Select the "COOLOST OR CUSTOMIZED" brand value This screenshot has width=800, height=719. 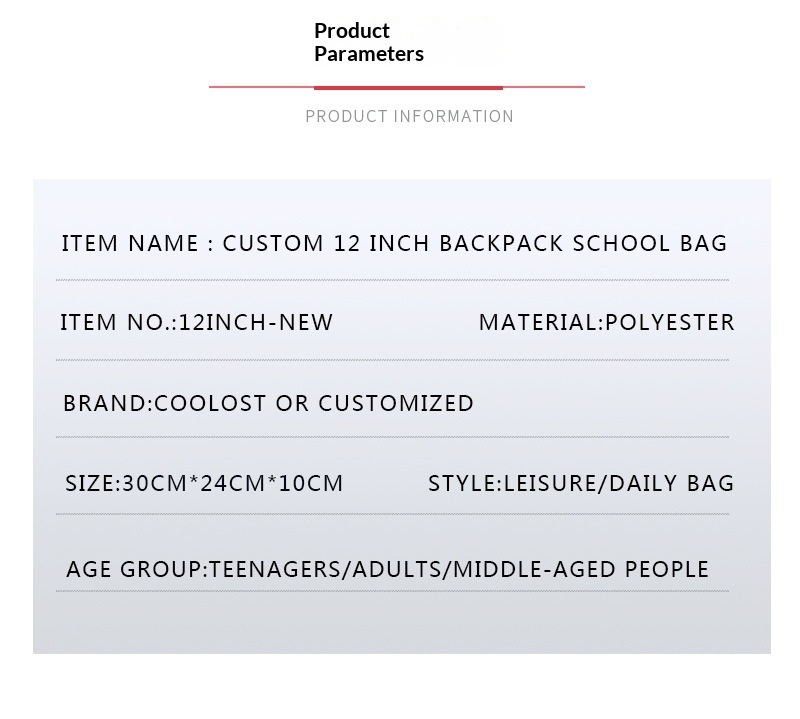tap(314, 403)
